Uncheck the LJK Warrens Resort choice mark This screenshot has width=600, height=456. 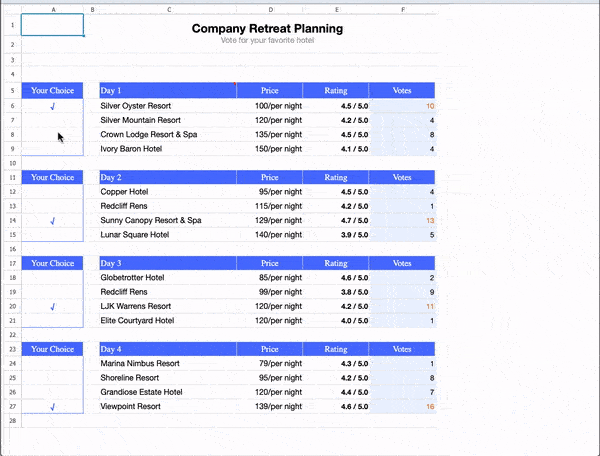(x=52, y=306)
